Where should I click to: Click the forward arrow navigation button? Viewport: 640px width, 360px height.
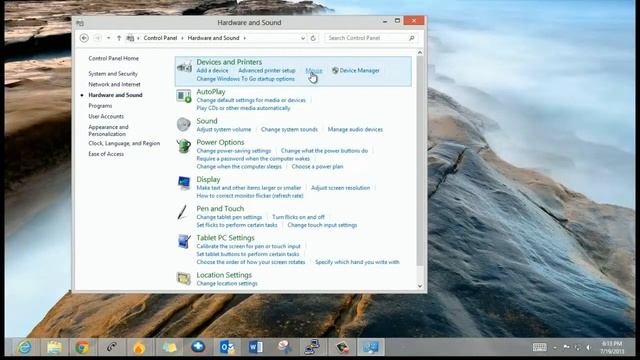(98, 38)
